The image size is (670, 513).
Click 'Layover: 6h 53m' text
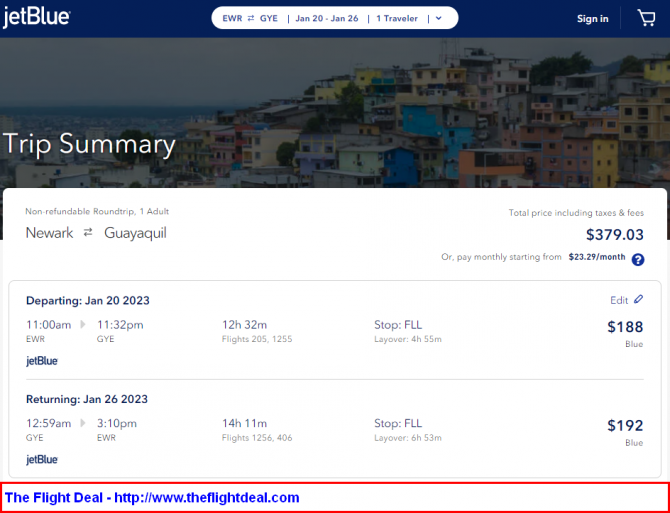(408, 438)
